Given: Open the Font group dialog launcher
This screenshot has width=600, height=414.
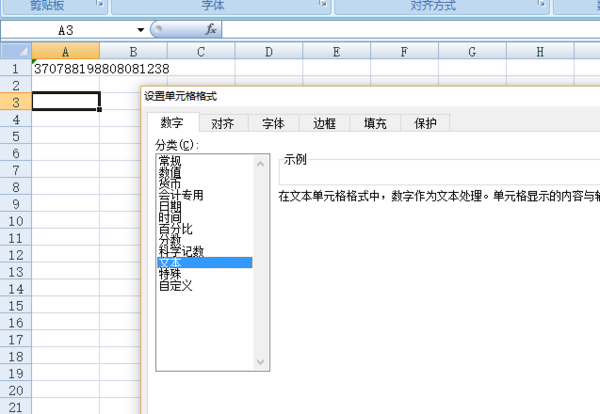Looking at the screenshot, I should (x=324, y=4).
